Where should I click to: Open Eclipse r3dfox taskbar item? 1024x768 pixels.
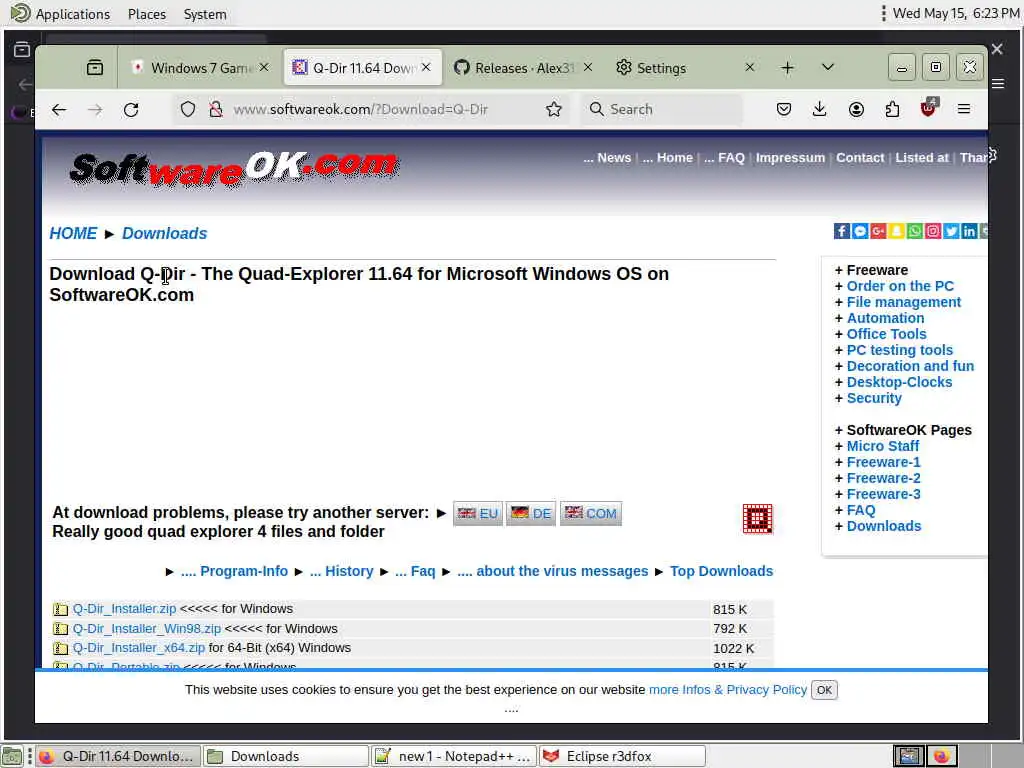coord(622,756)
